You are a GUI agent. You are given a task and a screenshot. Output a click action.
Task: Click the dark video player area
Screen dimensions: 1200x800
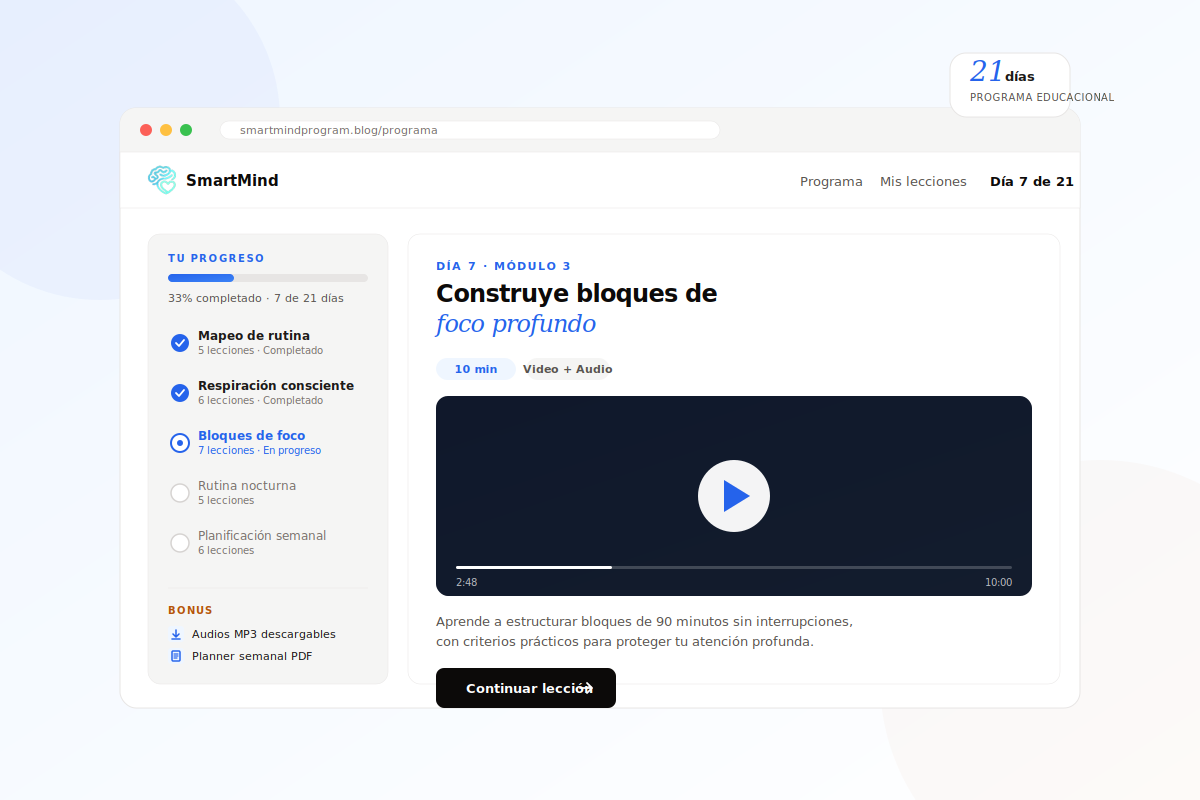(734, 496)
